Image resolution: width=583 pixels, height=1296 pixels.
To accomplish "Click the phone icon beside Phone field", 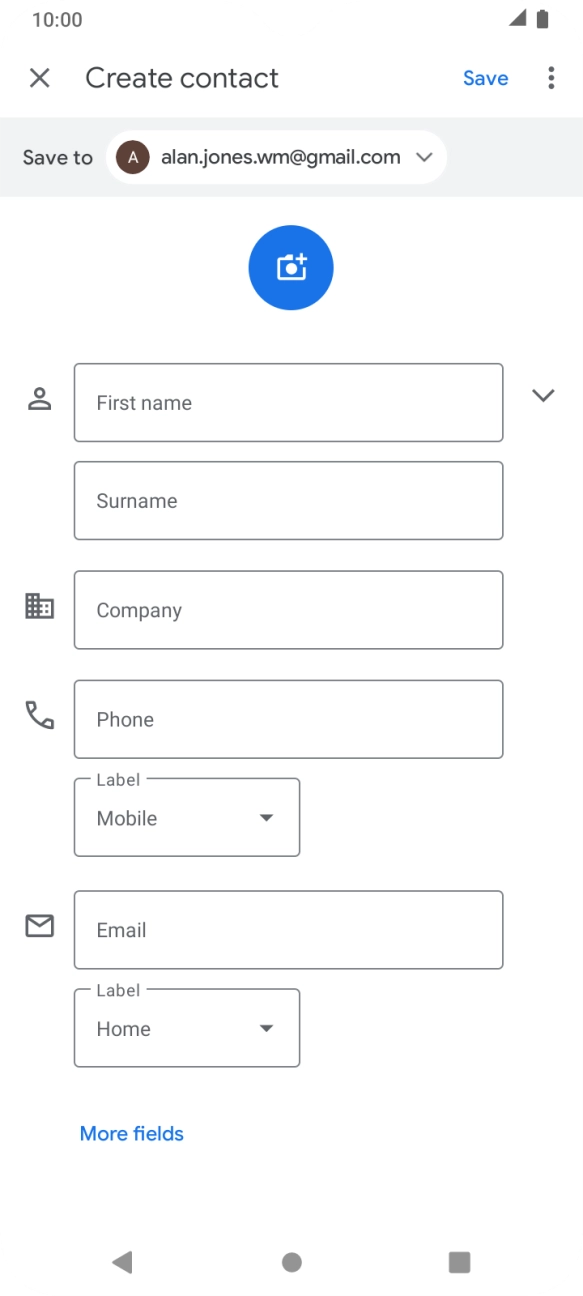I will (x=39, y=714).
